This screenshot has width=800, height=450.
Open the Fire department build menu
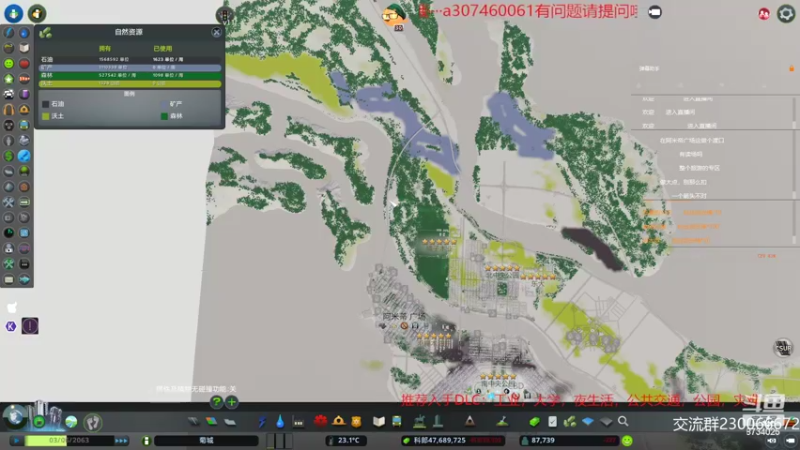click(338, 421)
